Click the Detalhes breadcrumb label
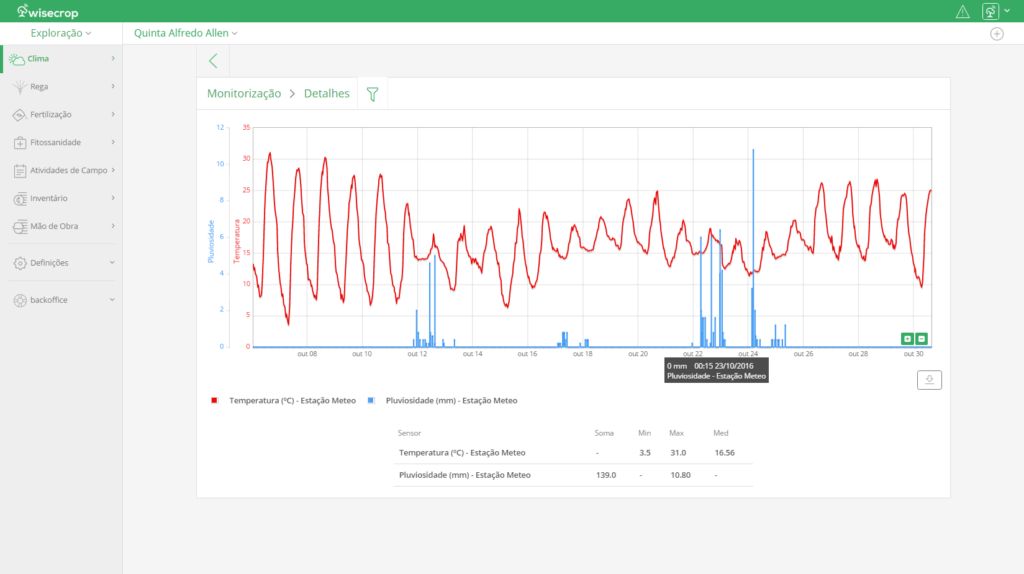The height and width of the screenshot is (574, 1024). 327,94
